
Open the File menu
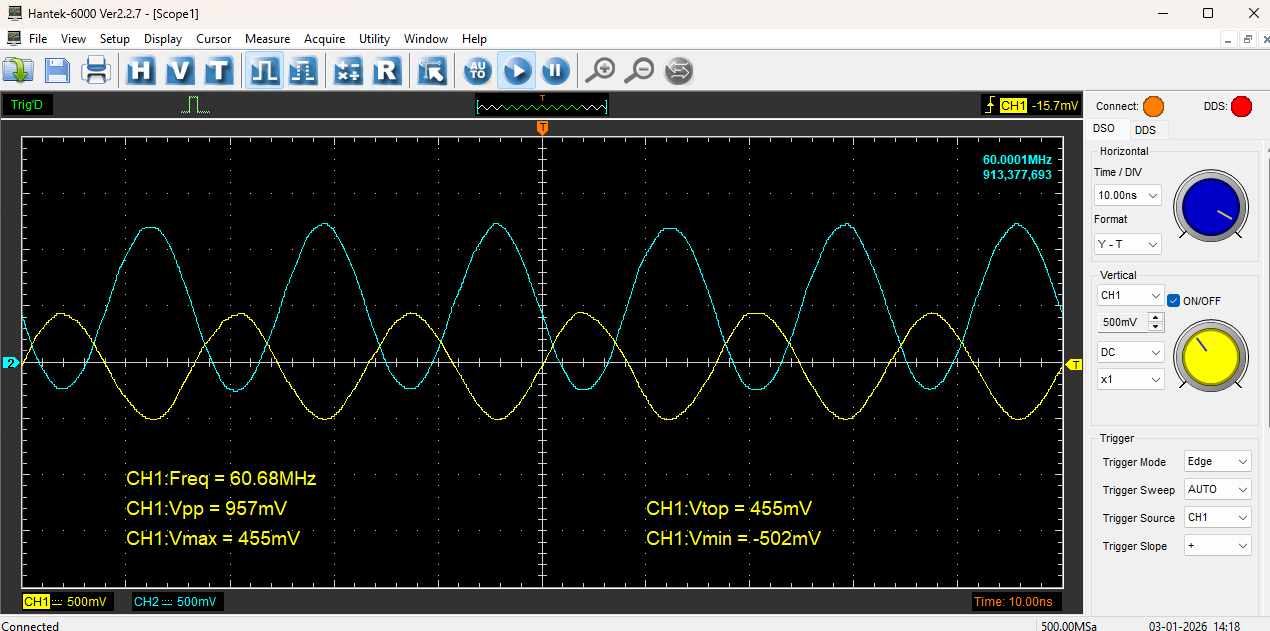pos(38,39)
